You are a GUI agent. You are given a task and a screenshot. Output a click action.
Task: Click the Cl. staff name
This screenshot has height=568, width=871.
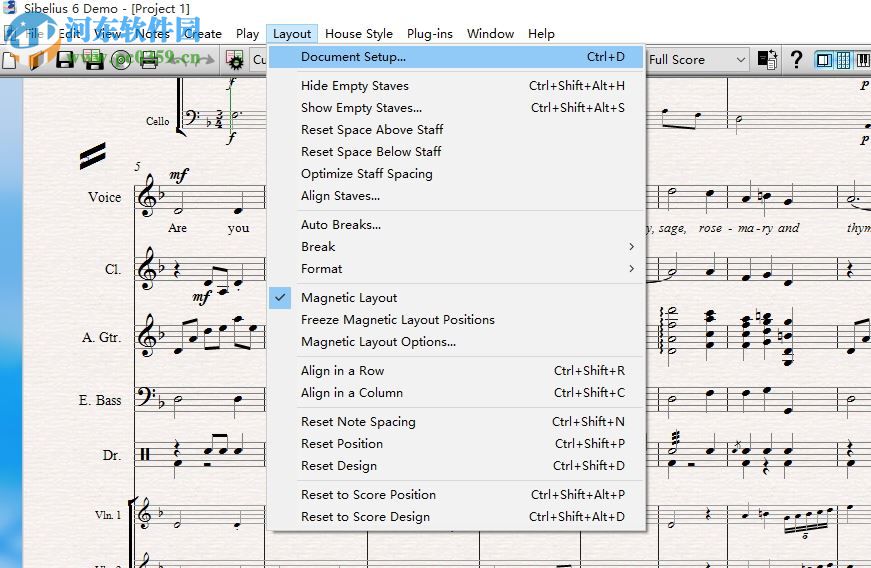click(113, 269)
